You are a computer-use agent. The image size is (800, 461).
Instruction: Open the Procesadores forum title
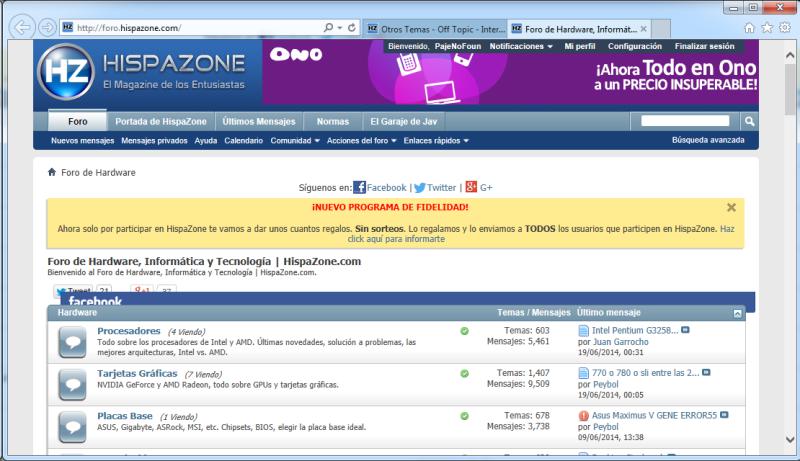pyautogui.click(x=129, y=331)
